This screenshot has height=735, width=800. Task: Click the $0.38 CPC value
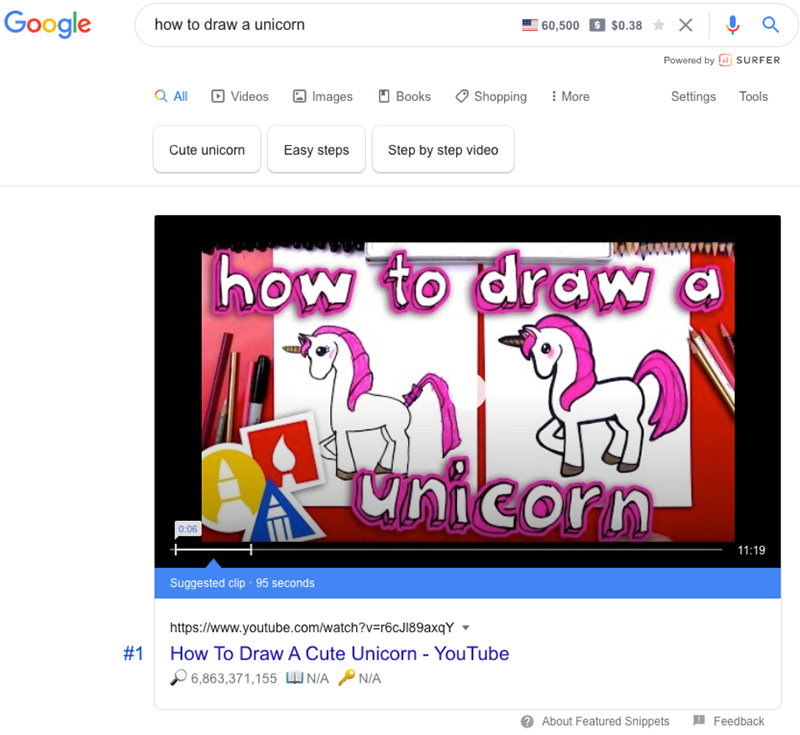click(627, 25)
